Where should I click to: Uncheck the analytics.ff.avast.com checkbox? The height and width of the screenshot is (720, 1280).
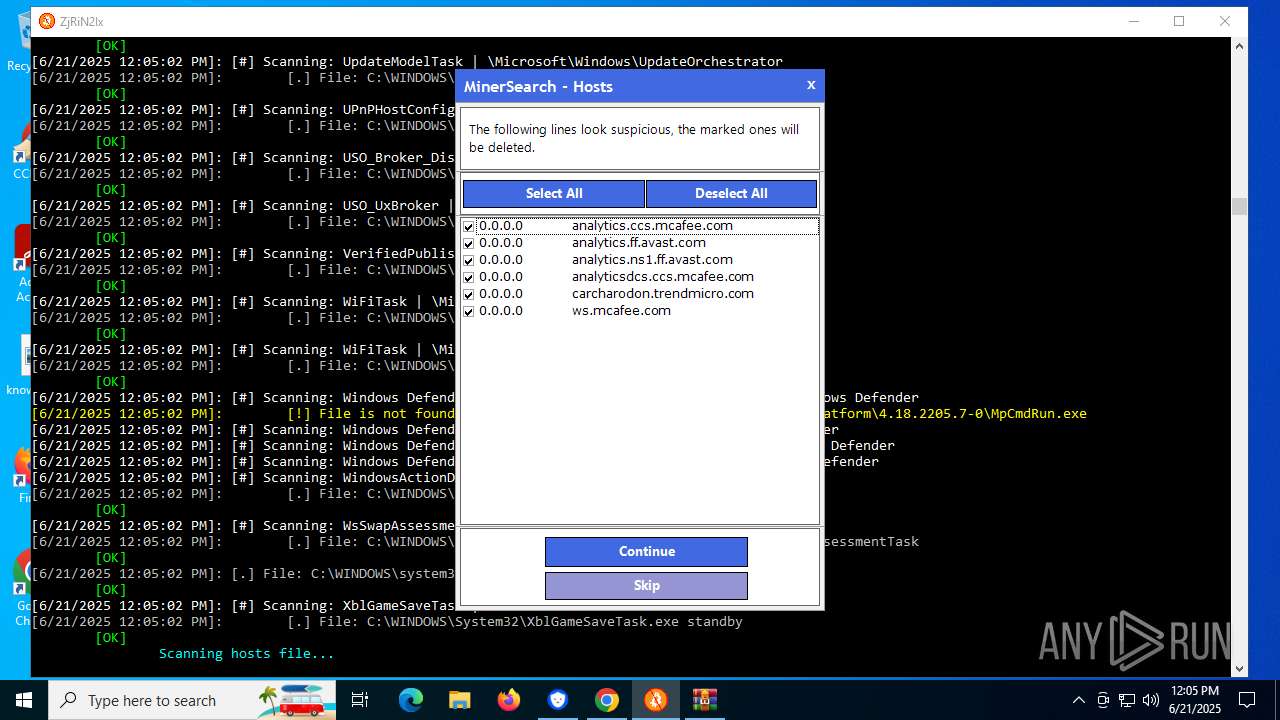469,243
